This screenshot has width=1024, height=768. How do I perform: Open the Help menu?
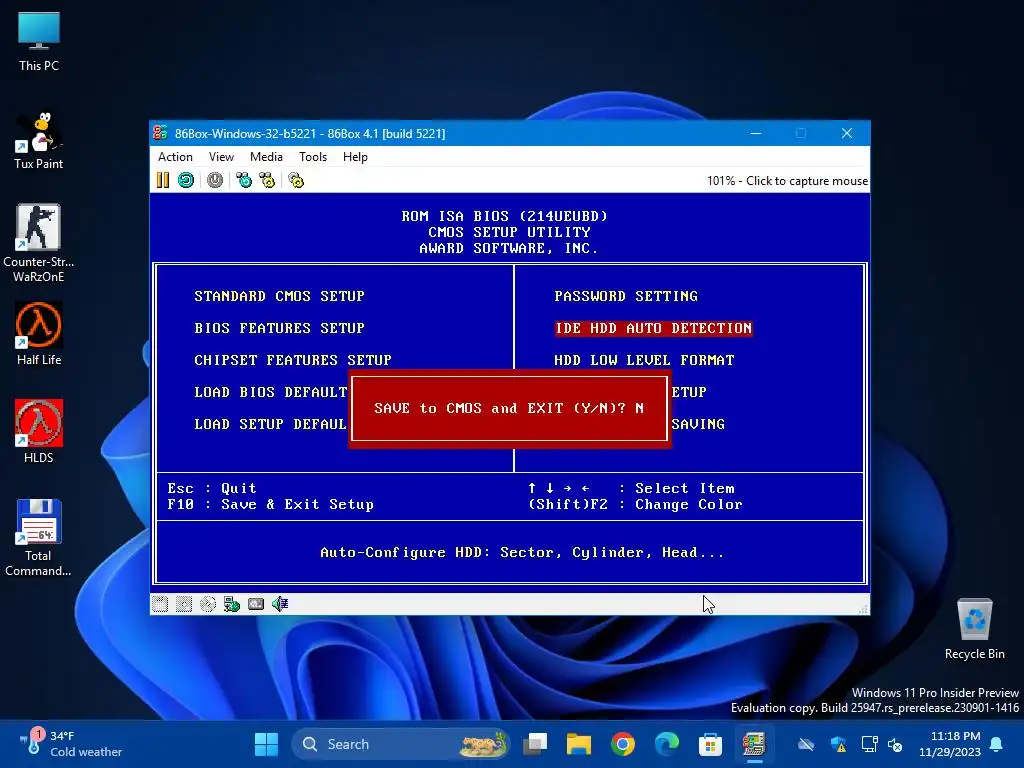355,157
